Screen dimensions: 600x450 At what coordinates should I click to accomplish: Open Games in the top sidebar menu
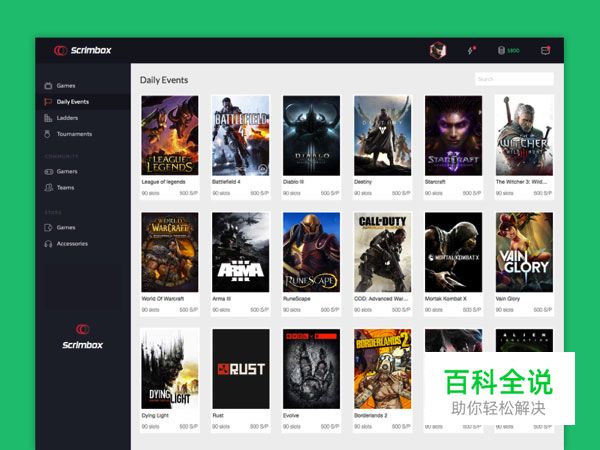pos(66,86)
